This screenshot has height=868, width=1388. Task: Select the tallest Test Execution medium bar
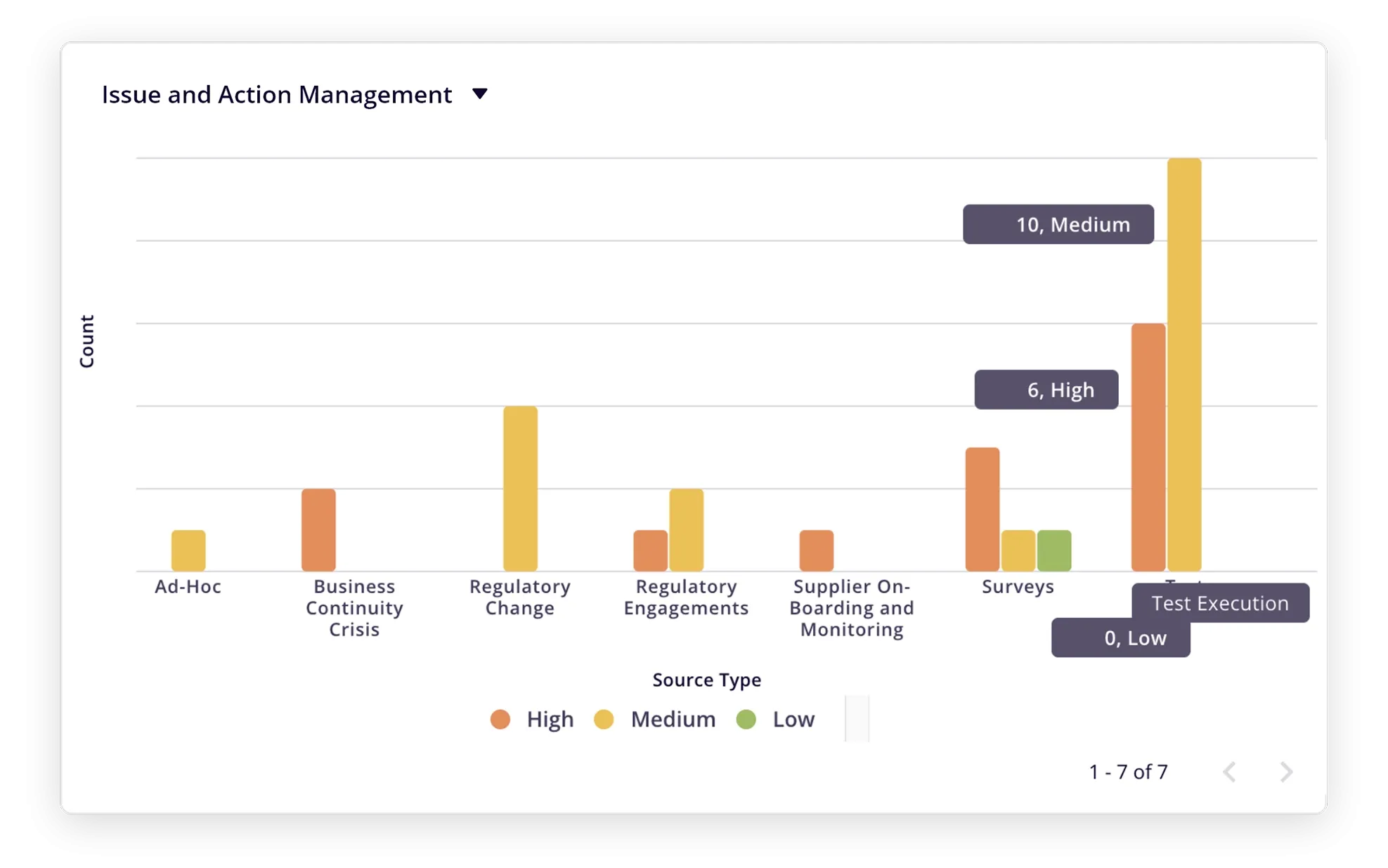[x=1184, y=364]
